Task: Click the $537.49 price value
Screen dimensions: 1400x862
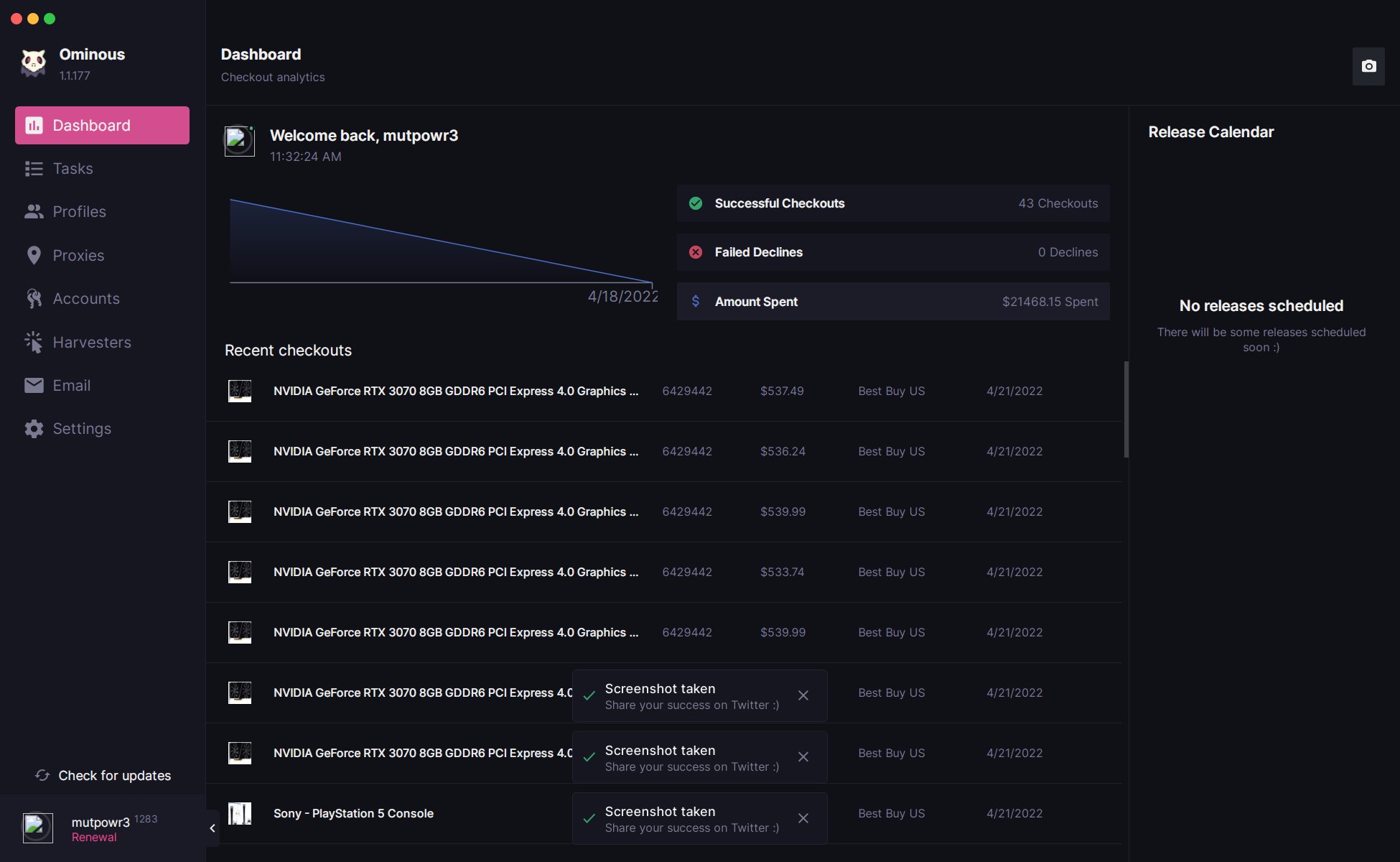Action: coord(782,391)
